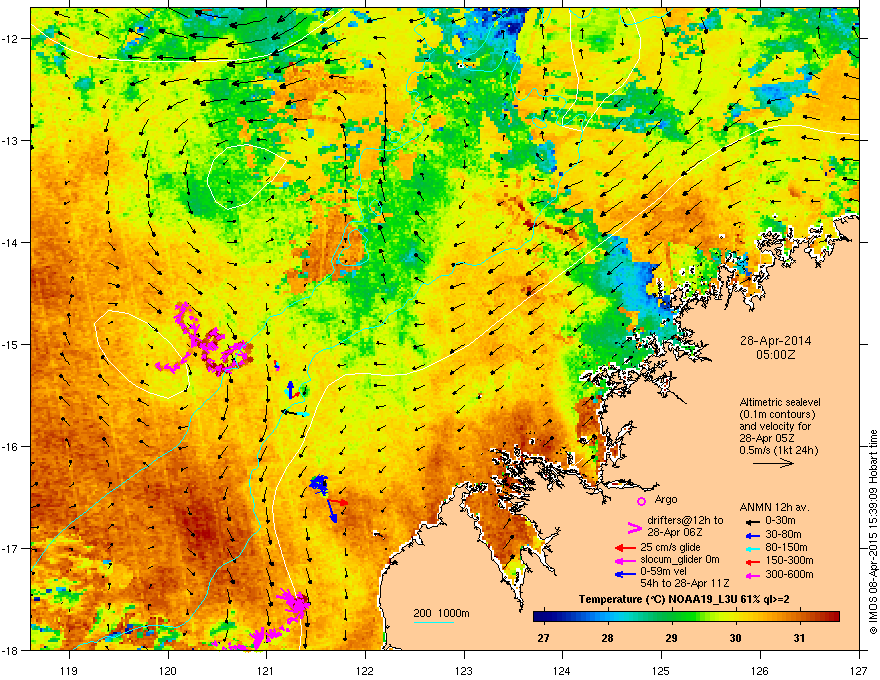Click the 'Argo' legend label

tap(666, 499)
